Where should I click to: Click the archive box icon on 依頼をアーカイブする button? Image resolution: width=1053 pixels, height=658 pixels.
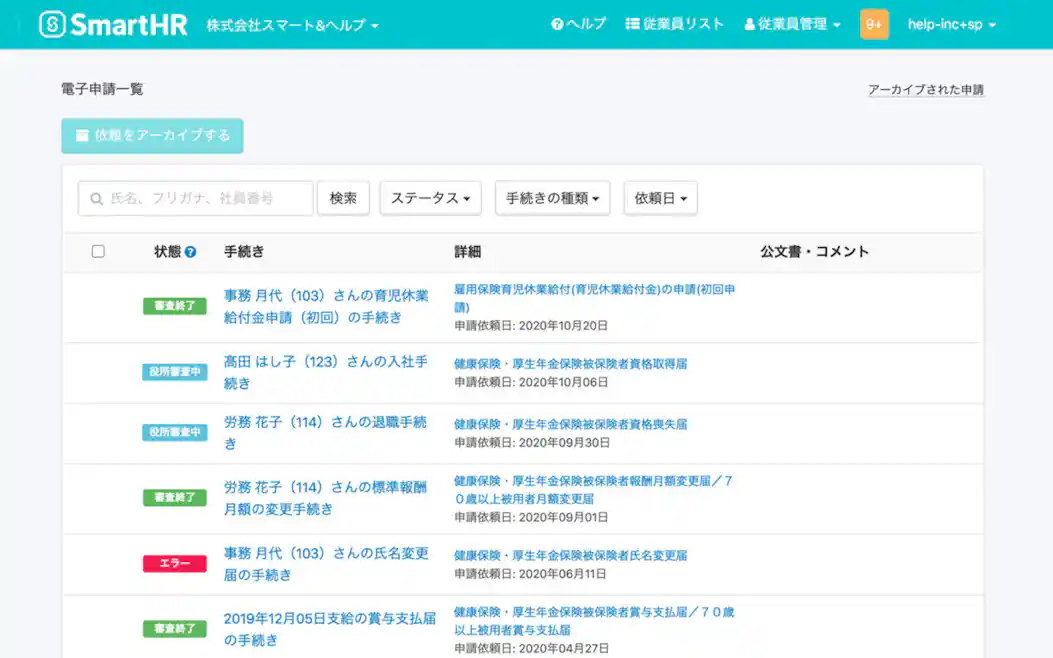tap(83, 134)
